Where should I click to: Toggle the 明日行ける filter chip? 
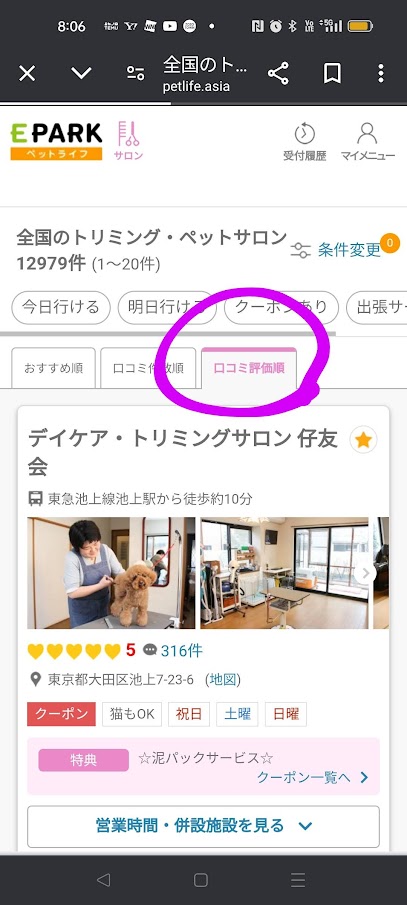[x=167, y=308]
